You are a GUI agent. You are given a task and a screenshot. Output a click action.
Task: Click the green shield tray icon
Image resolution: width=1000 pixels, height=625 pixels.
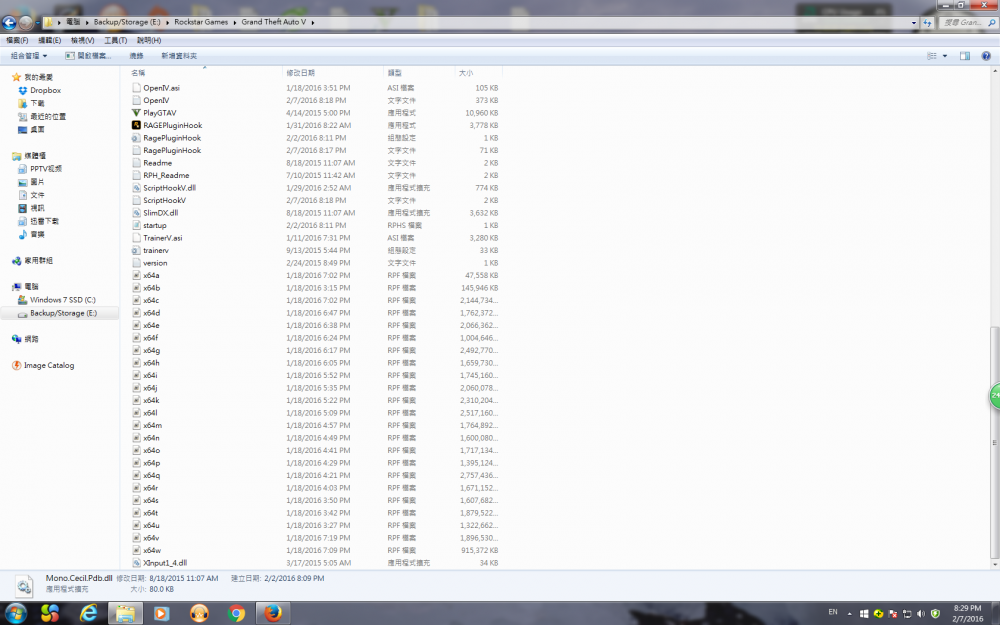pyautogui.click(x=936, y=614)
